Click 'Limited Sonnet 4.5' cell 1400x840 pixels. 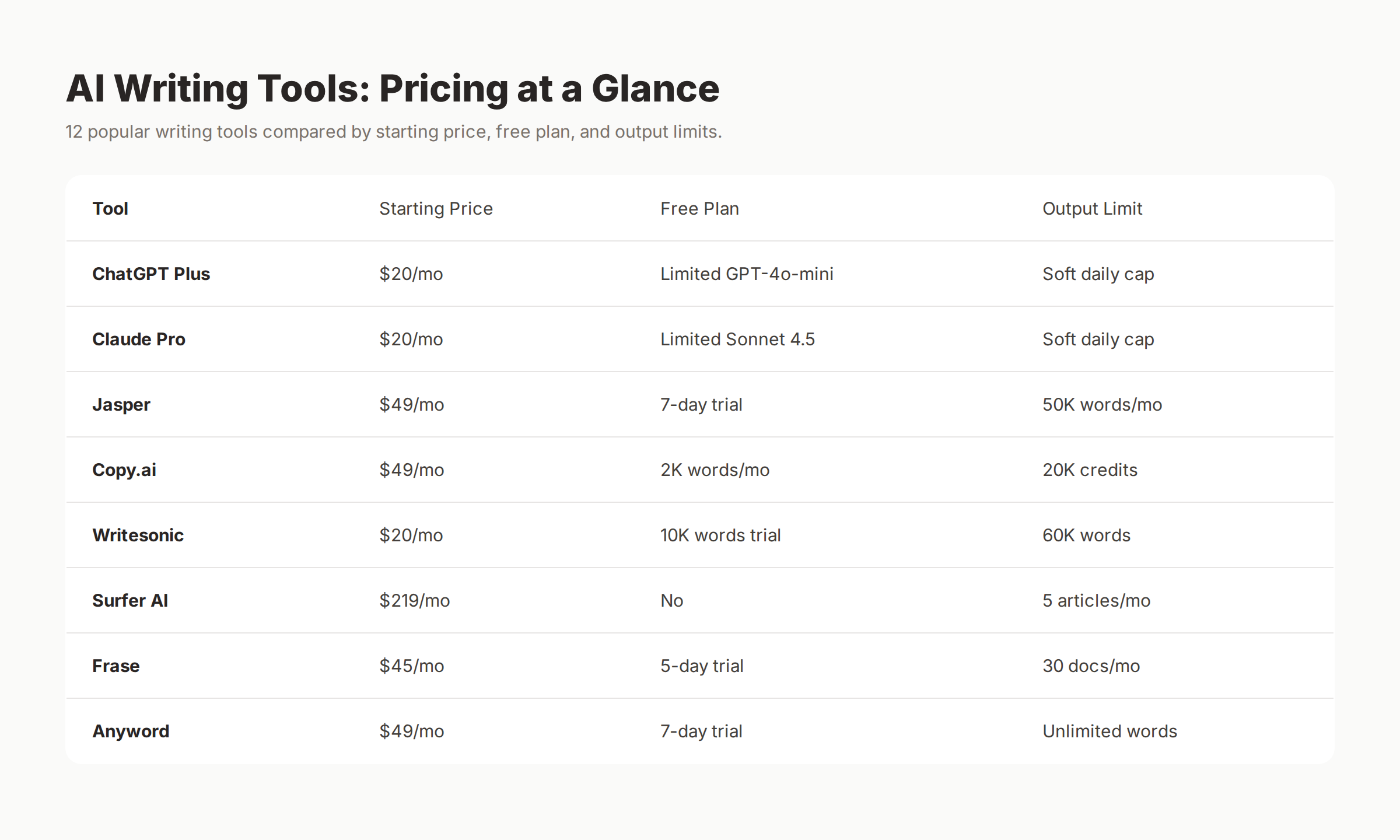[x=737, y=339]
